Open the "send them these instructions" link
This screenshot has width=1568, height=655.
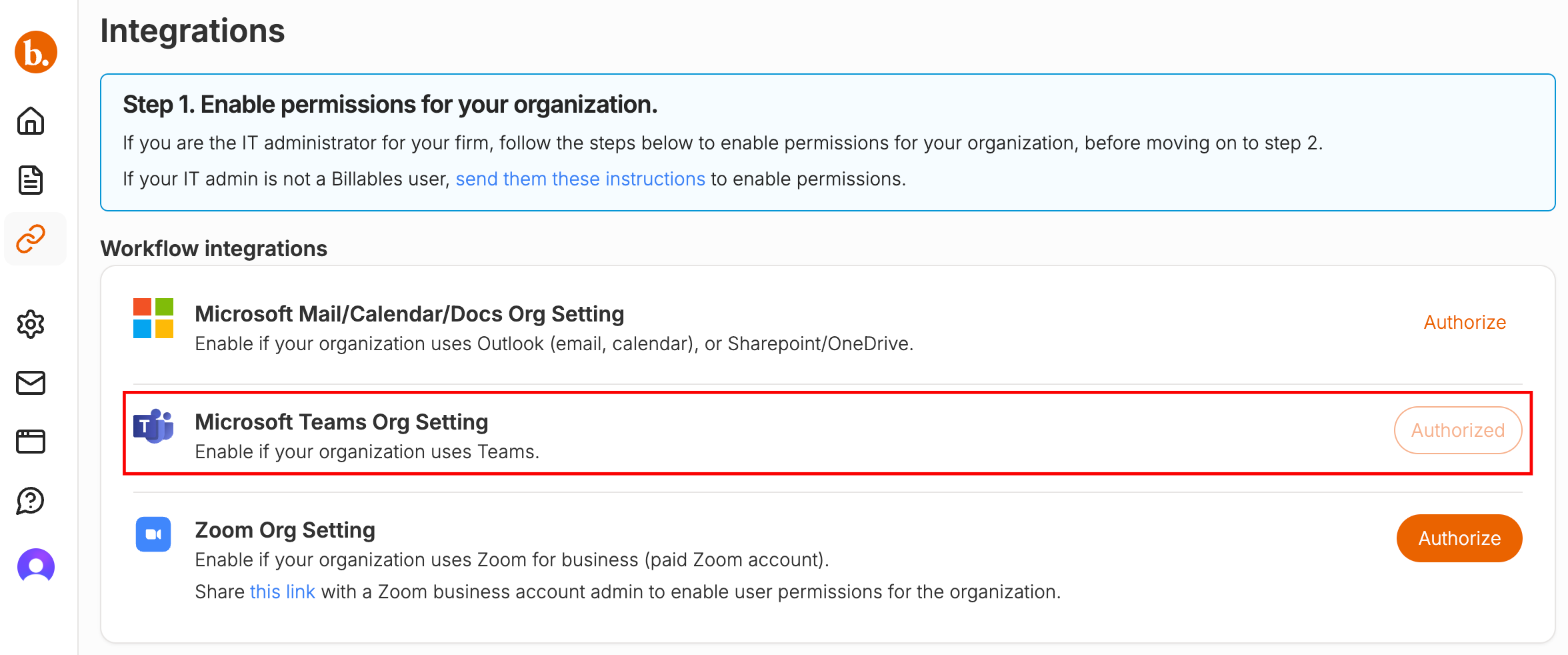click(580, 179)
